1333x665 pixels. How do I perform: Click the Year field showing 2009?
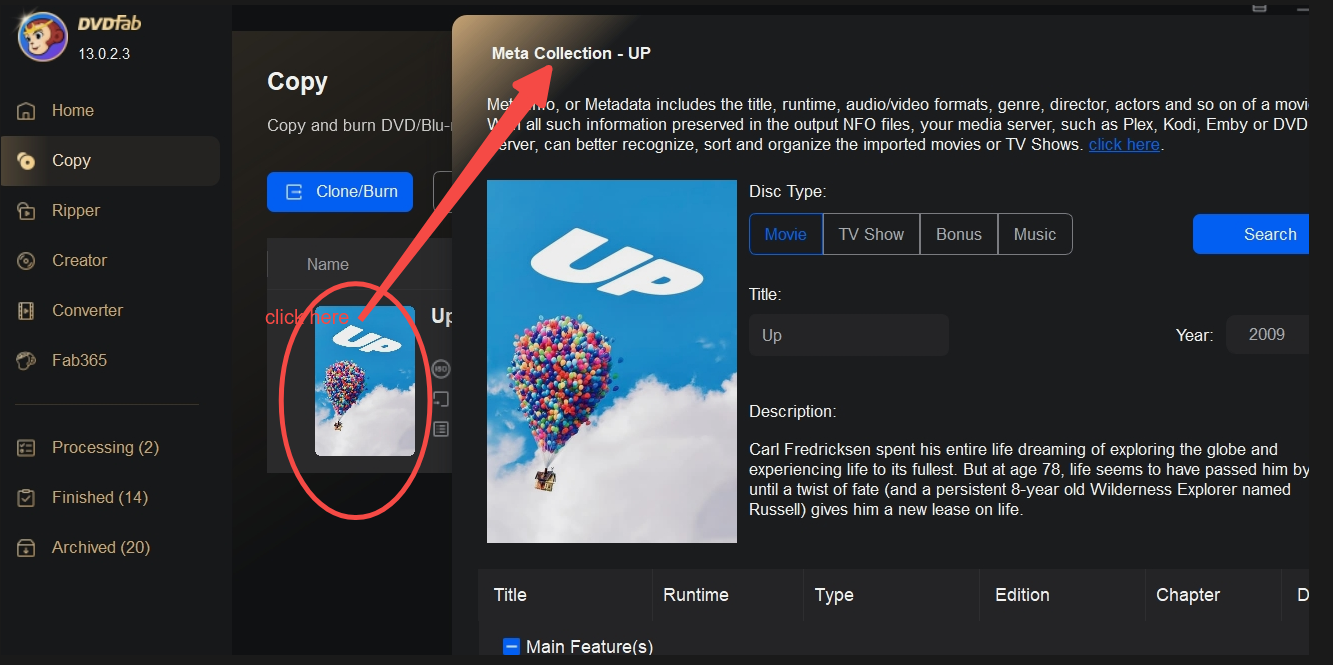point(1267,335)
